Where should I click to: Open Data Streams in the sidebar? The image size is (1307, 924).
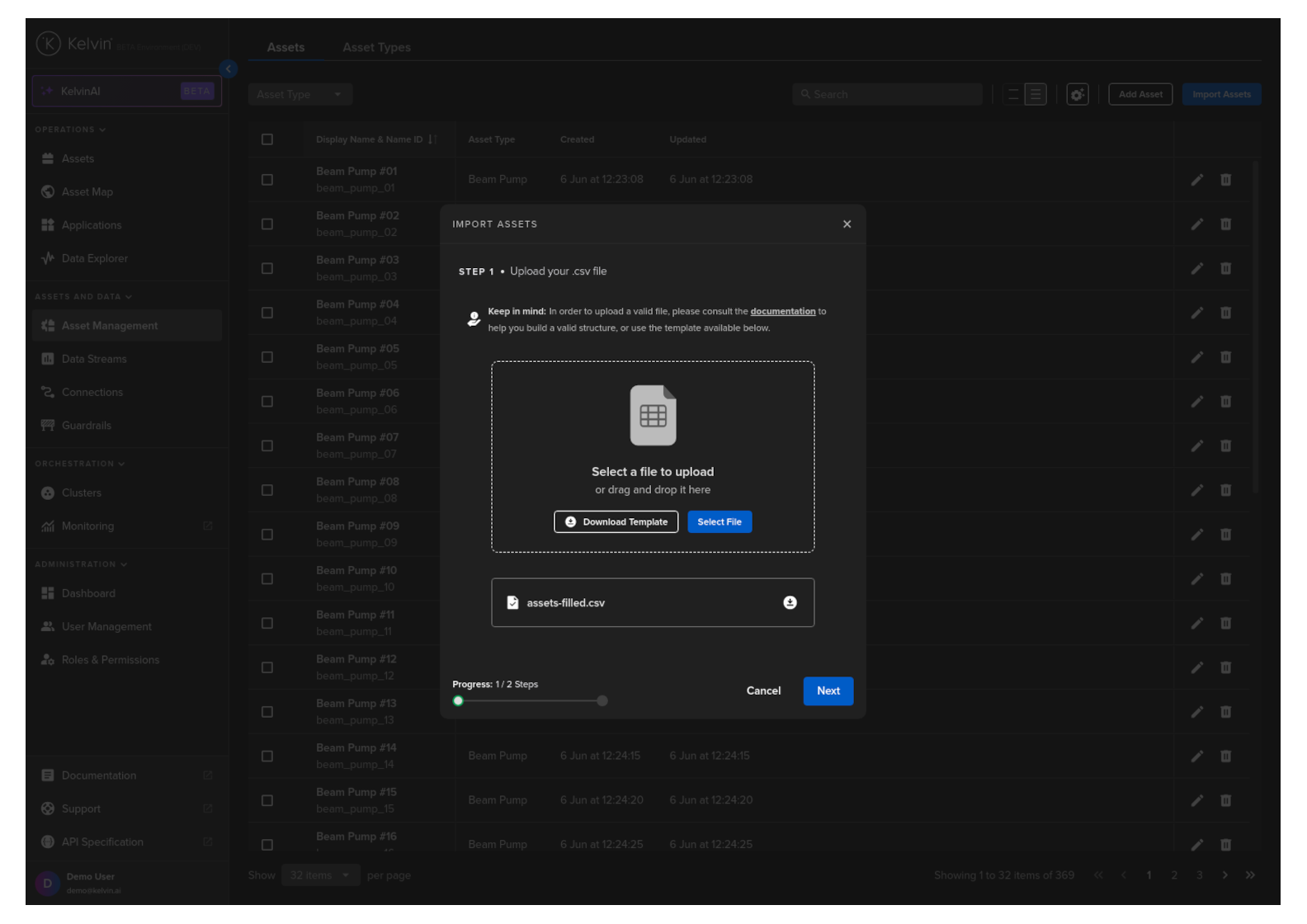[94, 359]
